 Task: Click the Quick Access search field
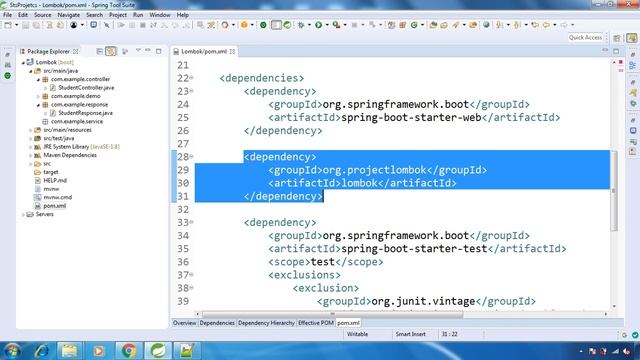tap(585, 38)
